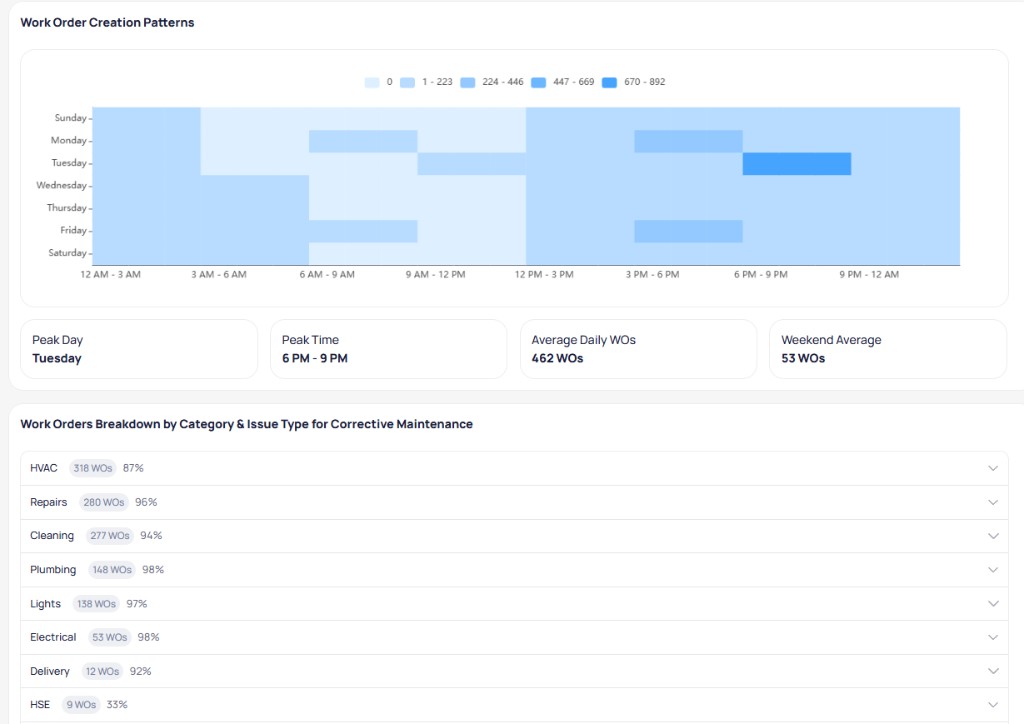Select the darkest Tuesday 6 PM - 9 PM heatmap cell
This screenshot has width=1024, height=724.
(797, 164)
